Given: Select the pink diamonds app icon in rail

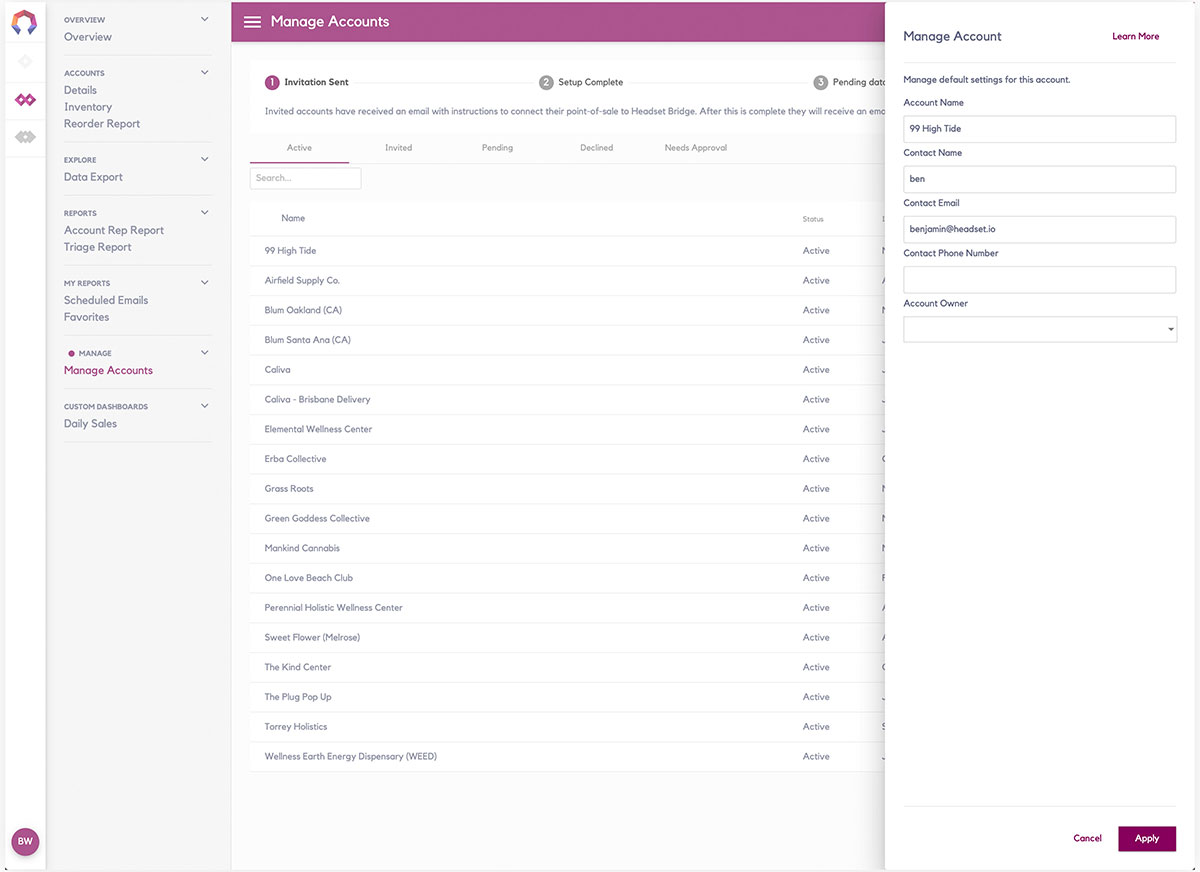Looking at the screenshot, I should tap(25, 100).
